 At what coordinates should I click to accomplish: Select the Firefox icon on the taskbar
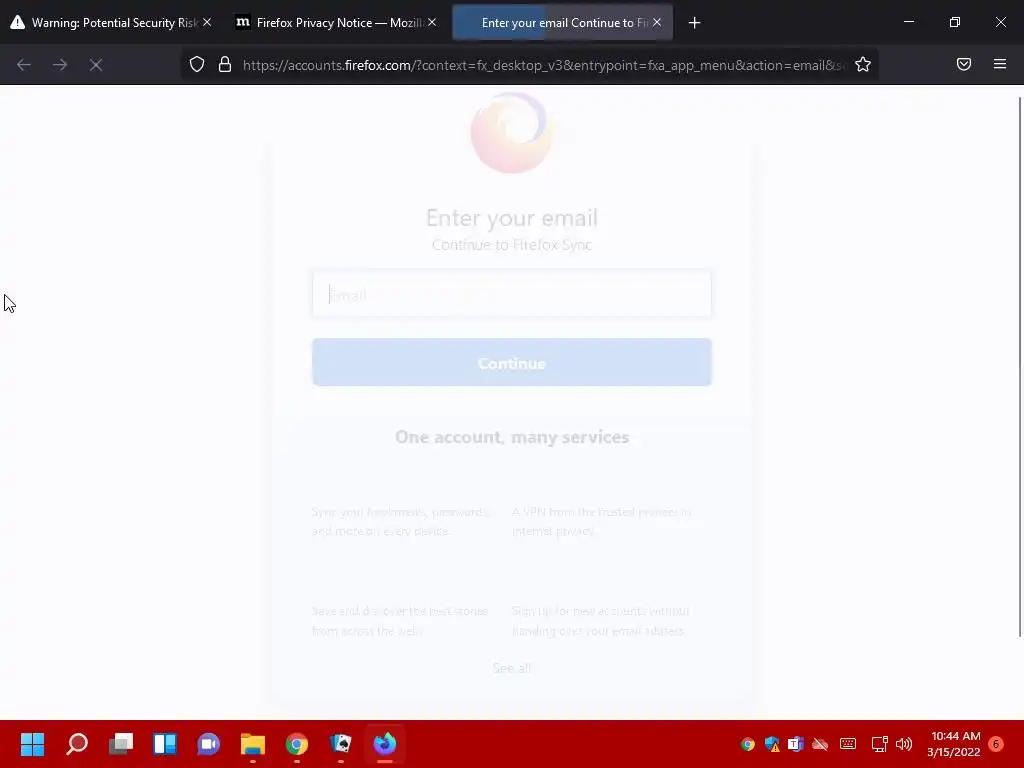385,744
